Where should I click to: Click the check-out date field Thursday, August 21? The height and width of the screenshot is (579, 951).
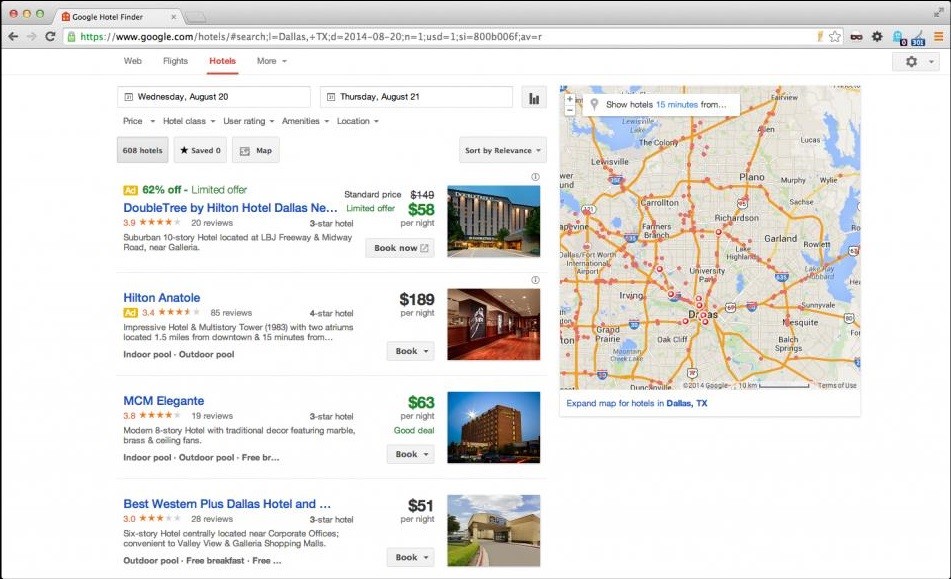416,97
